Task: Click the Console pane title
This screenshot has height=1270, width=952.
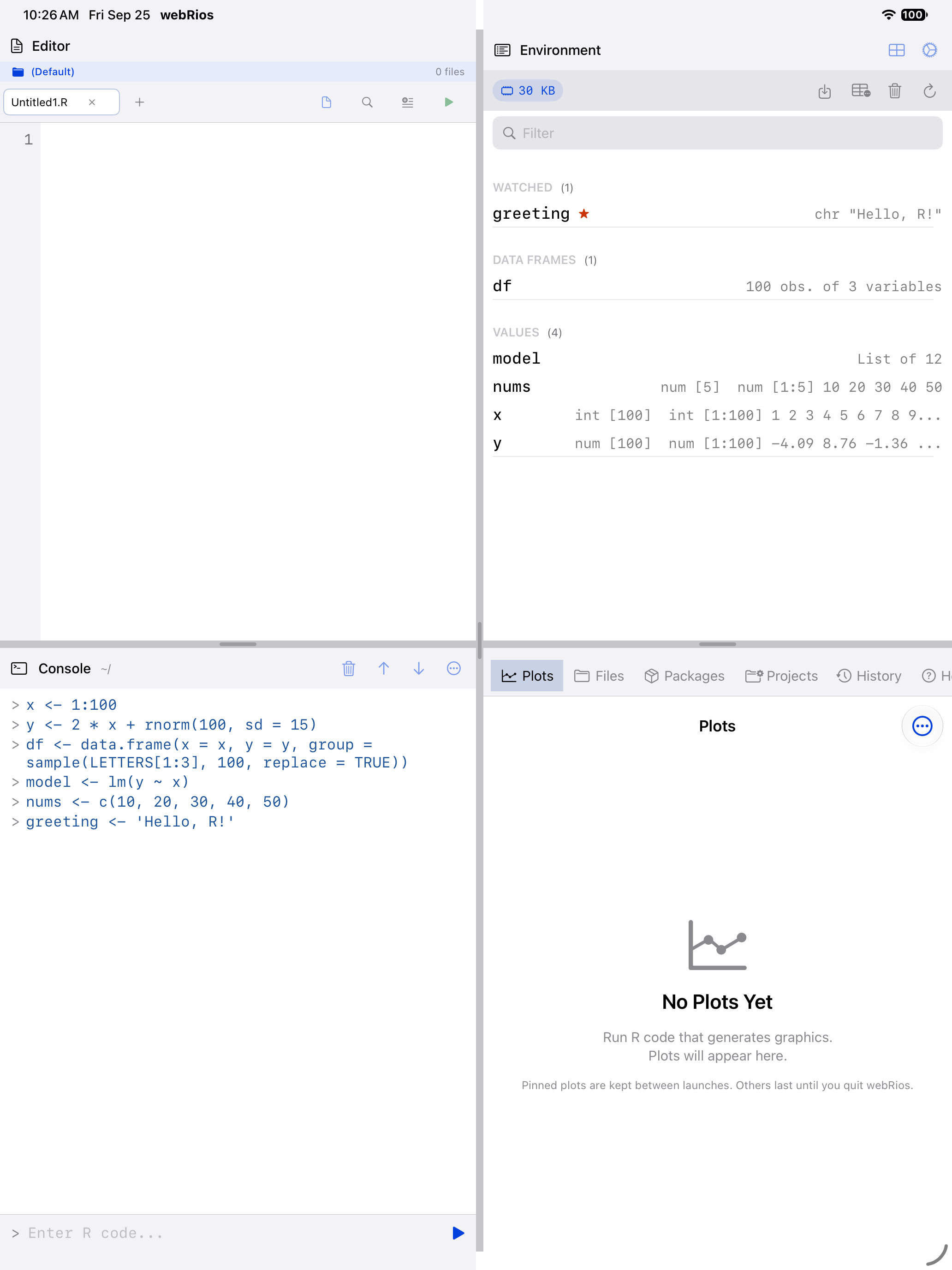Action: coord(64,668)
